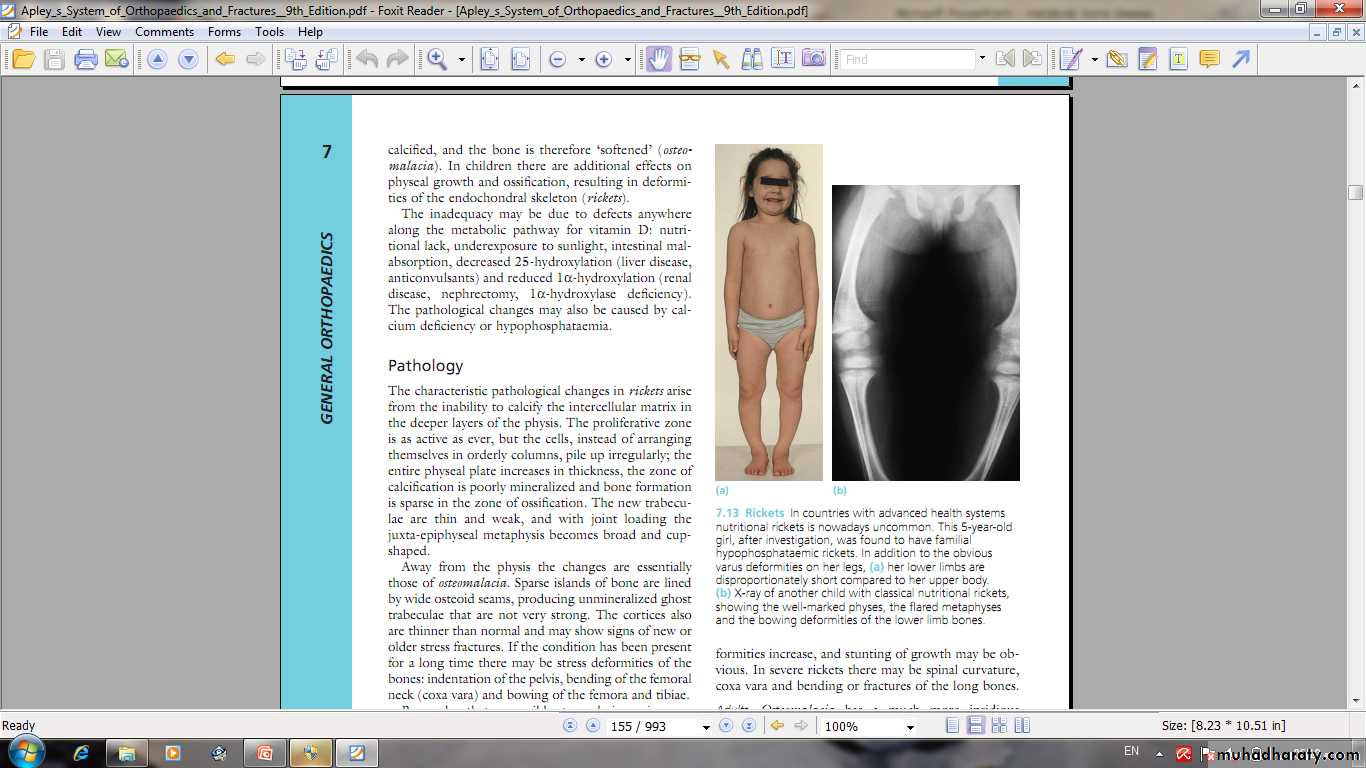The height and width of the screenshot is (768, 1366).
Task: Activate the Snapshot camera tool
Action: click(x=814, y=59)
